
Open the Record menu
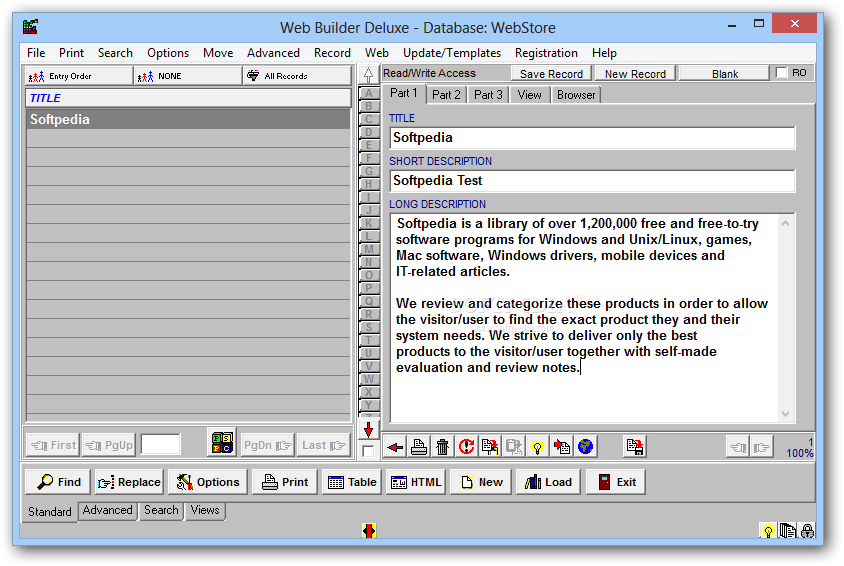click(x=332, y=53)
